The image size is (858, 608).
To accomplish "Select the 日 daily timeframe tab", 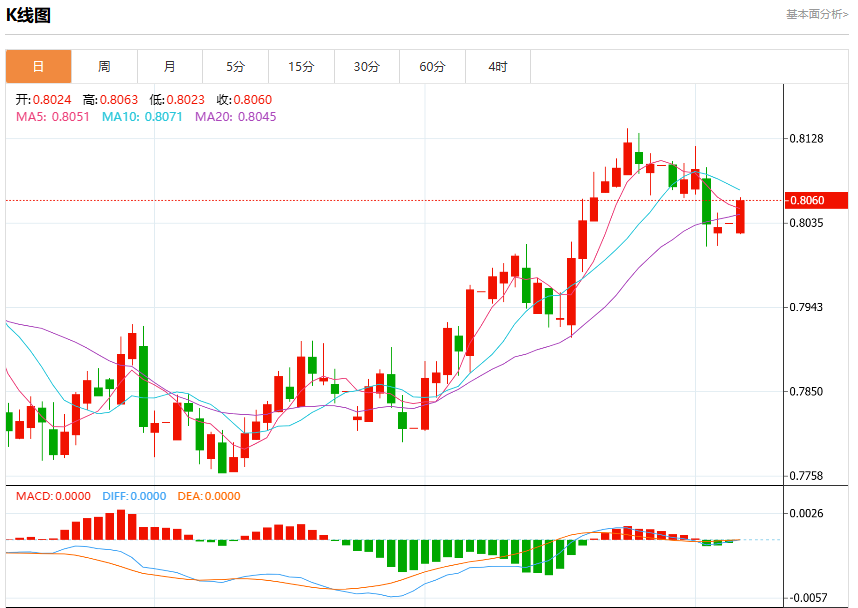I will coord(38,67).
